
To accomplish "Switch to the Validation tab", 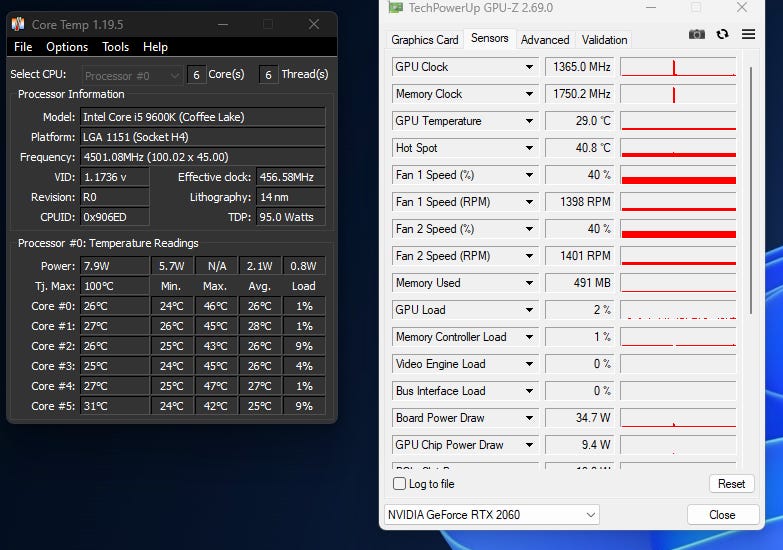I will (604, 40).
